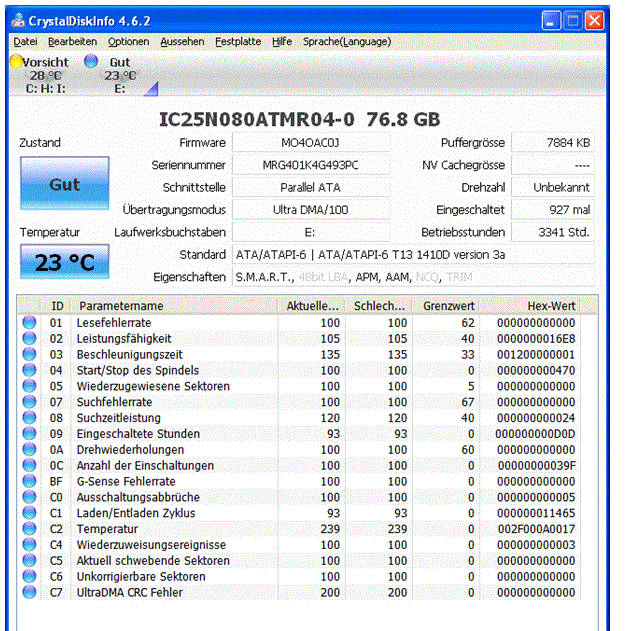Open the Festplatte menu

pos(238,42)
